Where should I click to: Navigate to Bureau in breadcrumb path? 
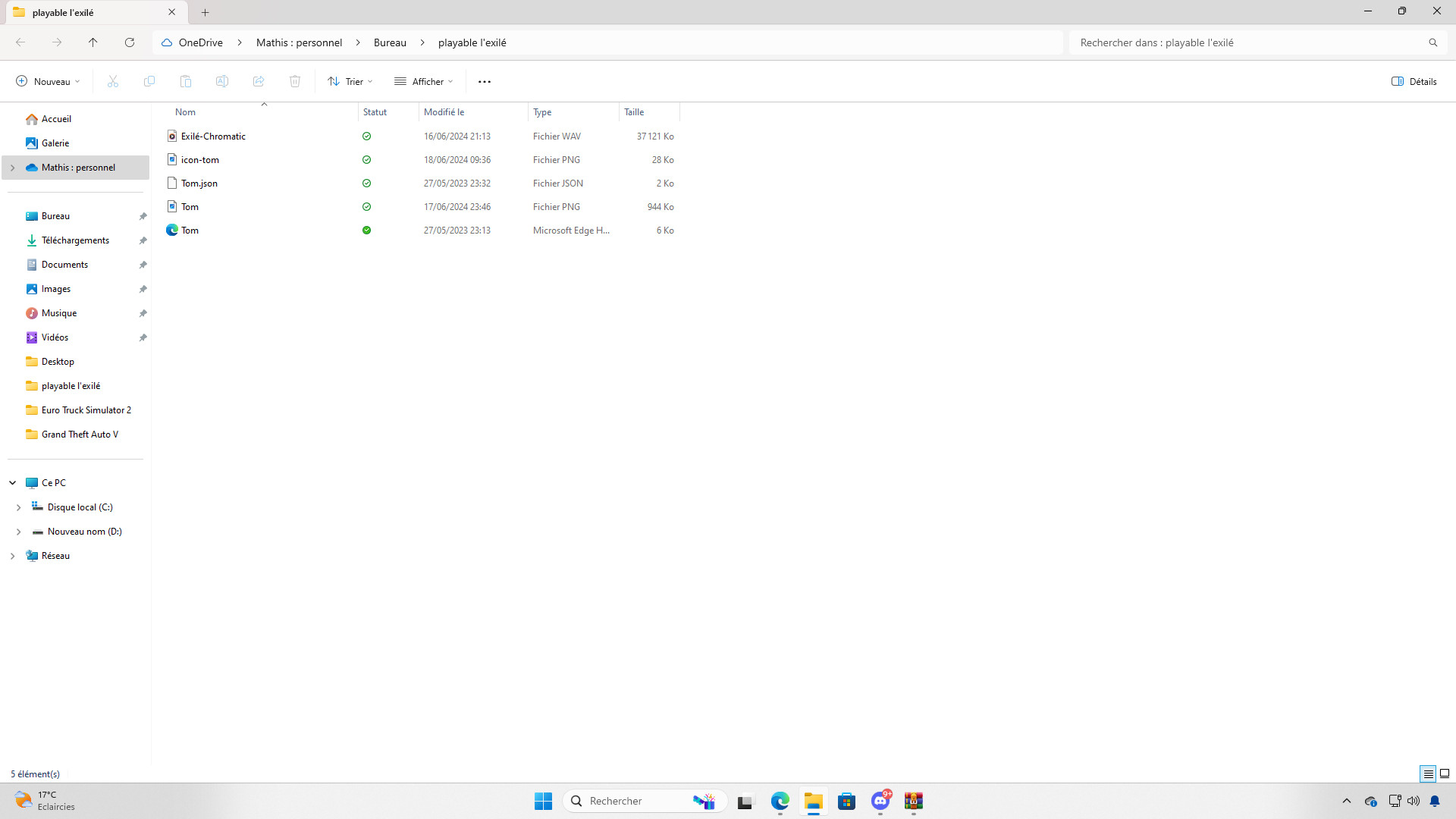tap(390, 42)
